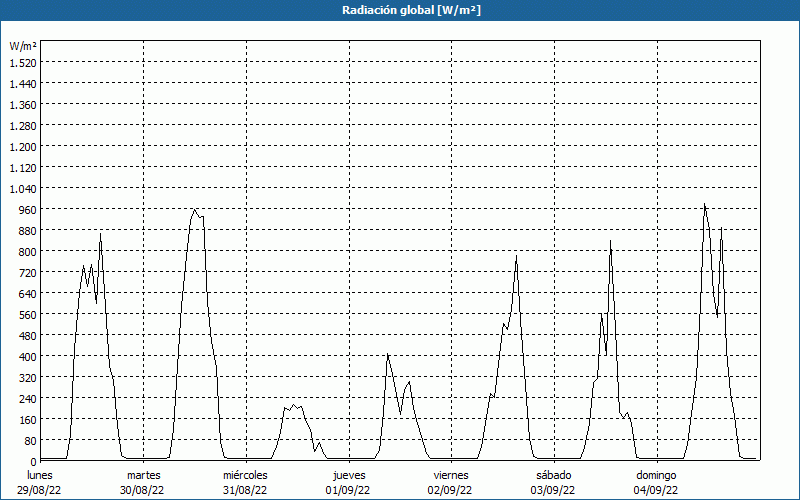Viewport: 800px width, 500px height.
Task: Select the 160 y-axis value
Action: click(x=28, y=420)
